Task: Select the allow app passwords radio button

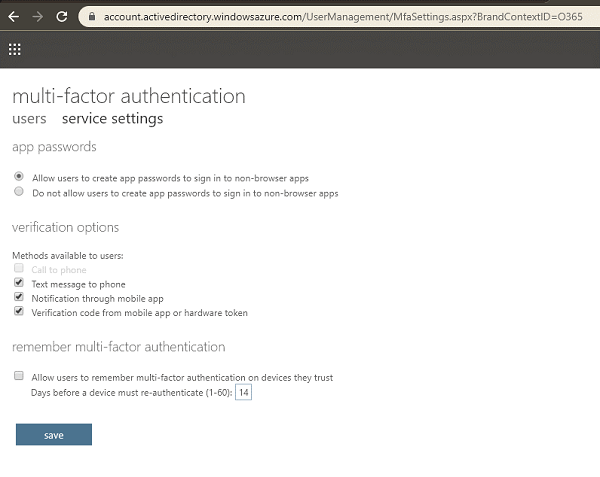Action: click(18, 176)
